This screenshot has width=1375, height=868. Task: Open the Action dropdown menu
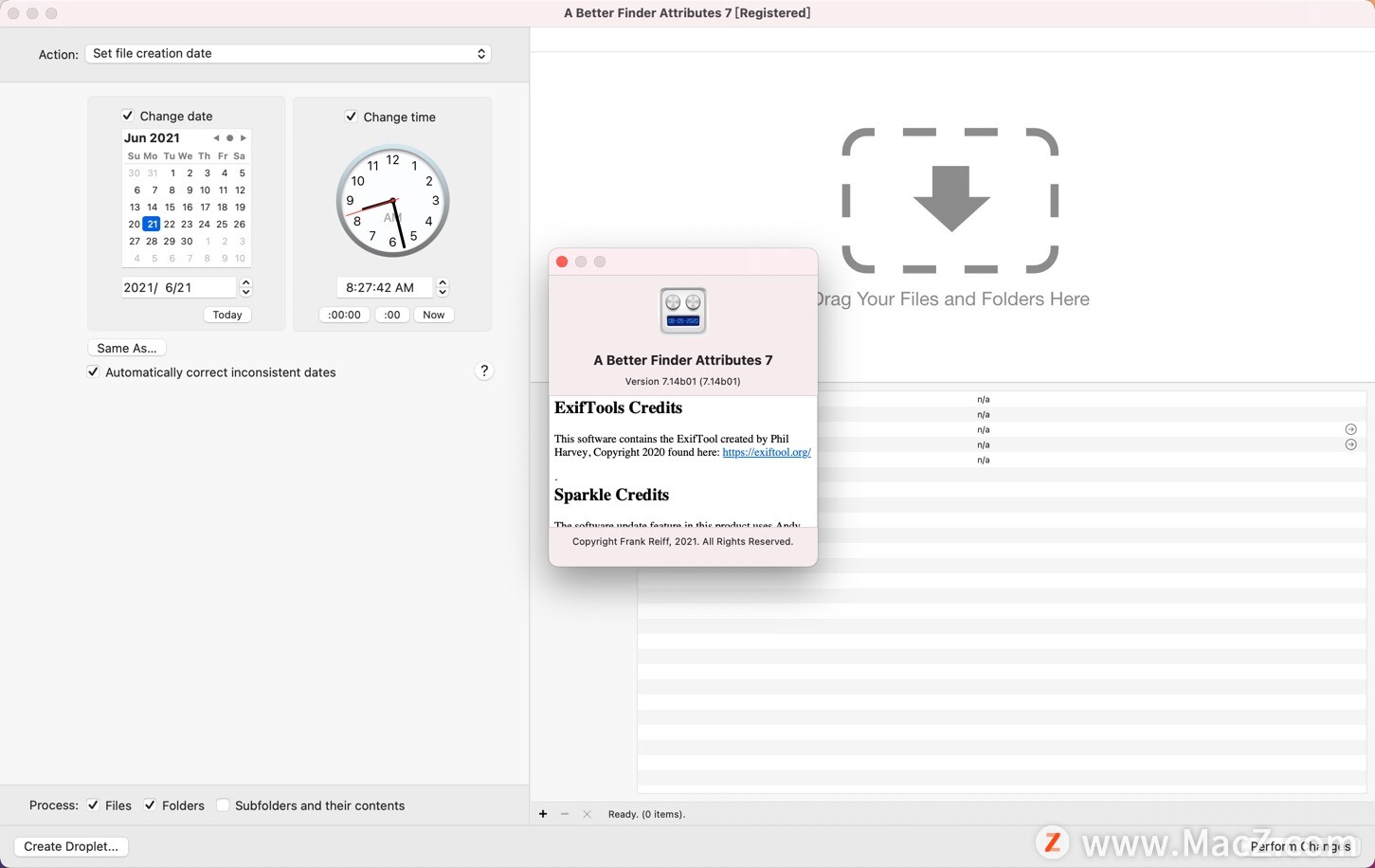click(x=288, y=54)
